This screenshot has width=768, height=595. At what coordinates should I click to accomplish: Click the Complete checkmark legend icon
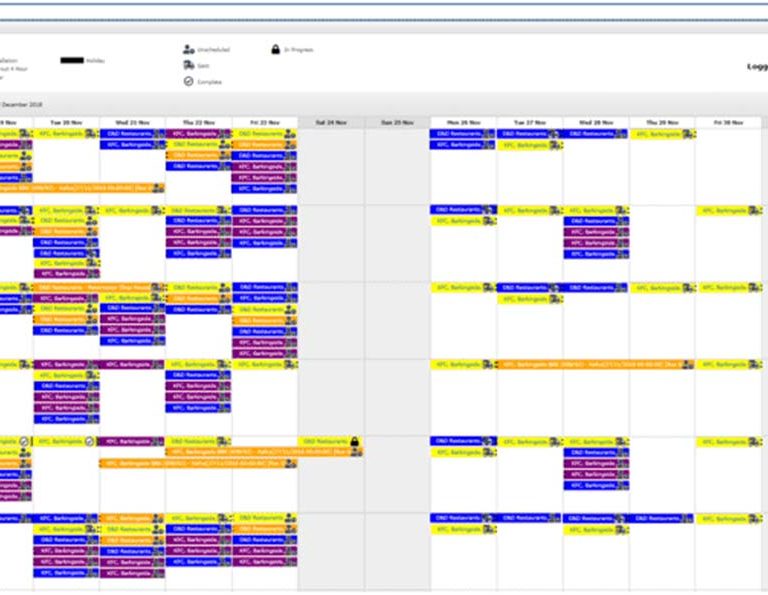click(189, 81)
